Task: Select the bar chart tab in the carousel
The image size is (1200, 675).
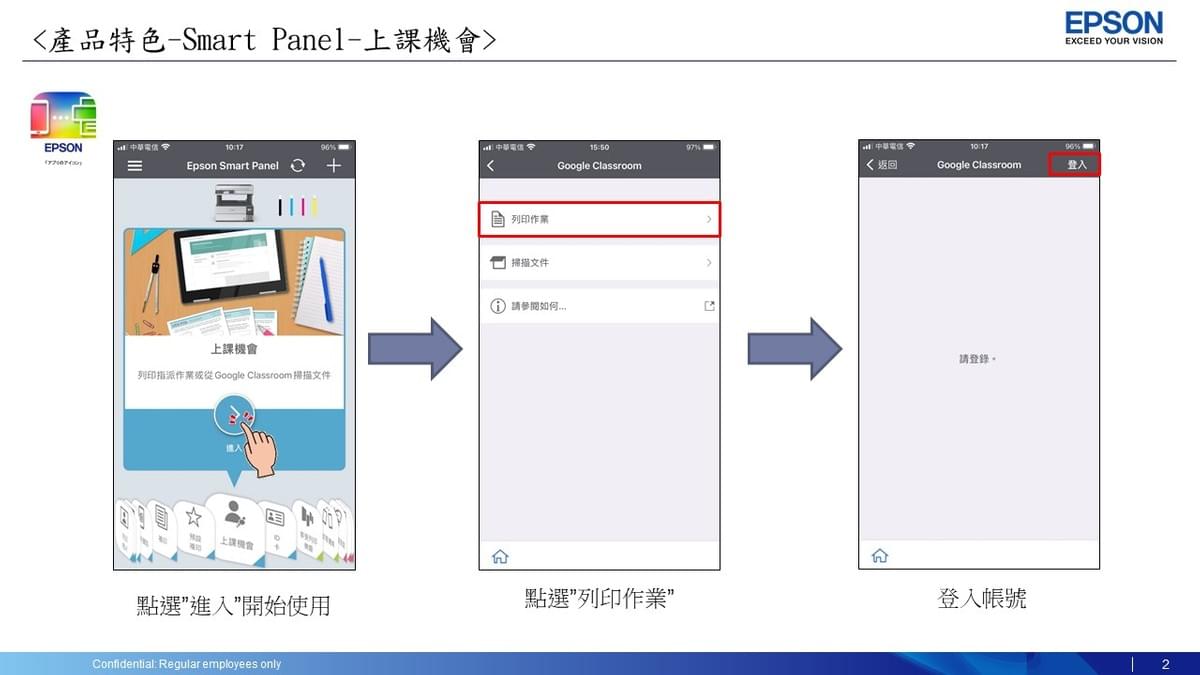Action: [306, 528]
